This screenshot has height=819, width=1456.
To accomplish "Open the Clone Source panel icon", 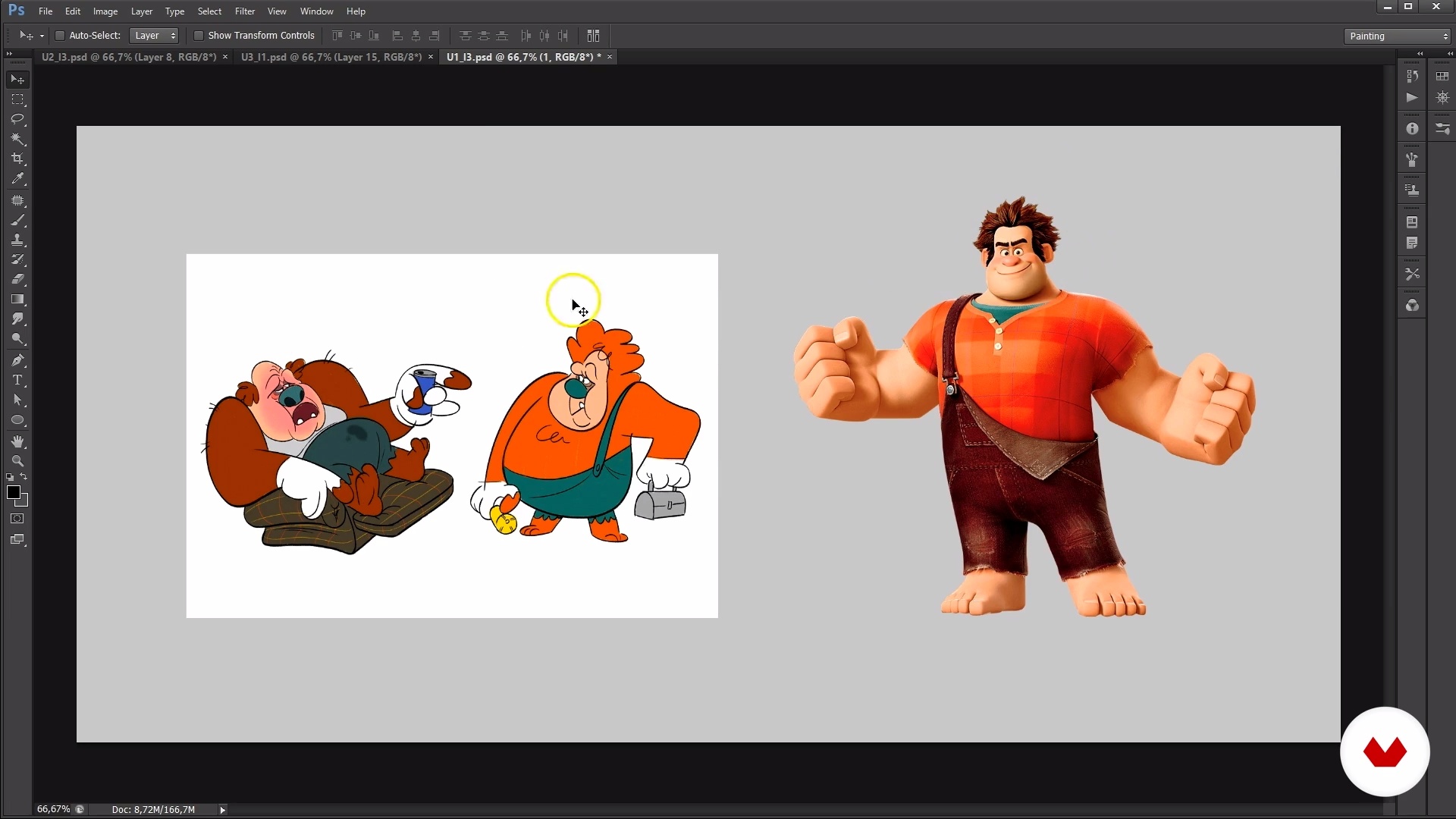I will [1412, 190].
